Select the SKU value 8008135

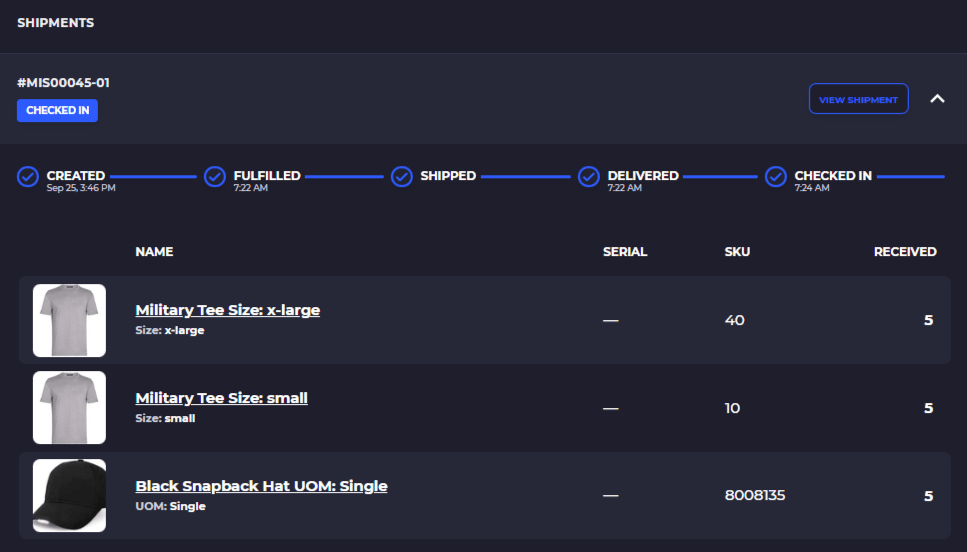(x=755, y=495)
